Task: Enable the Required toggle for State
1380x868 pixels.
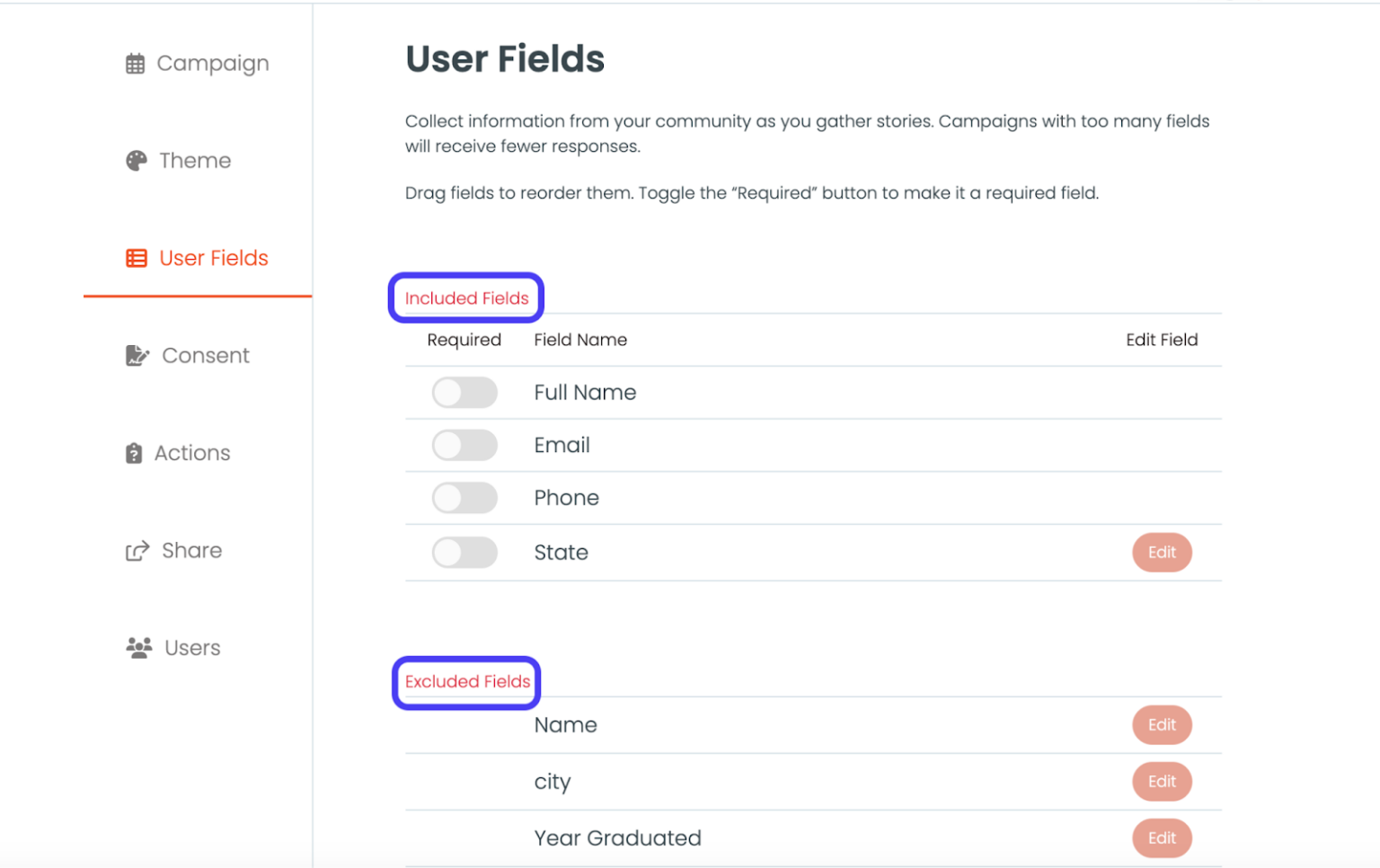Action: pos(464,552)
